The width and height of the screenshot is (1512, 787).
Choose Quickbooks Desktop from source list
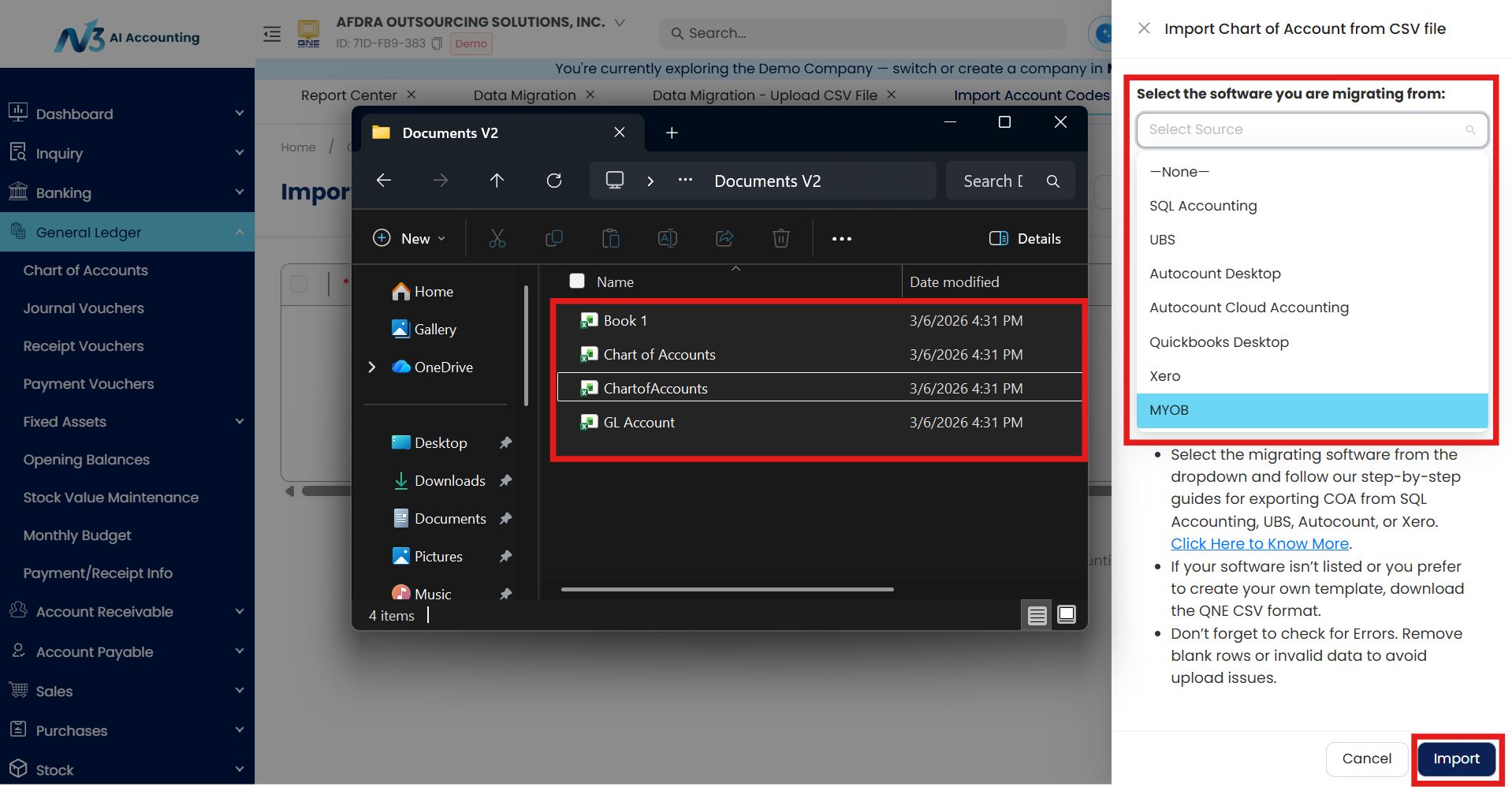click(1312, 342)
